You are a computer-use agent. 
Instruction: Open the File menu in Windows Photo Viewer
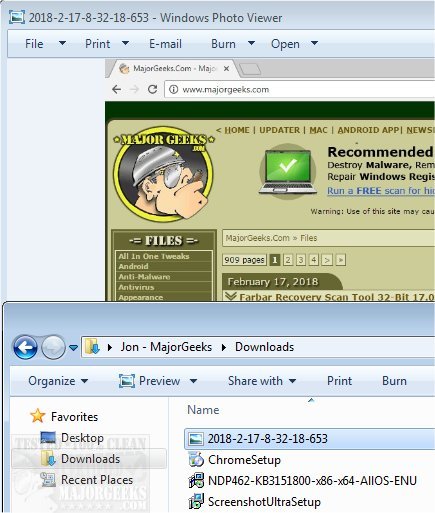tap(34, 44)
